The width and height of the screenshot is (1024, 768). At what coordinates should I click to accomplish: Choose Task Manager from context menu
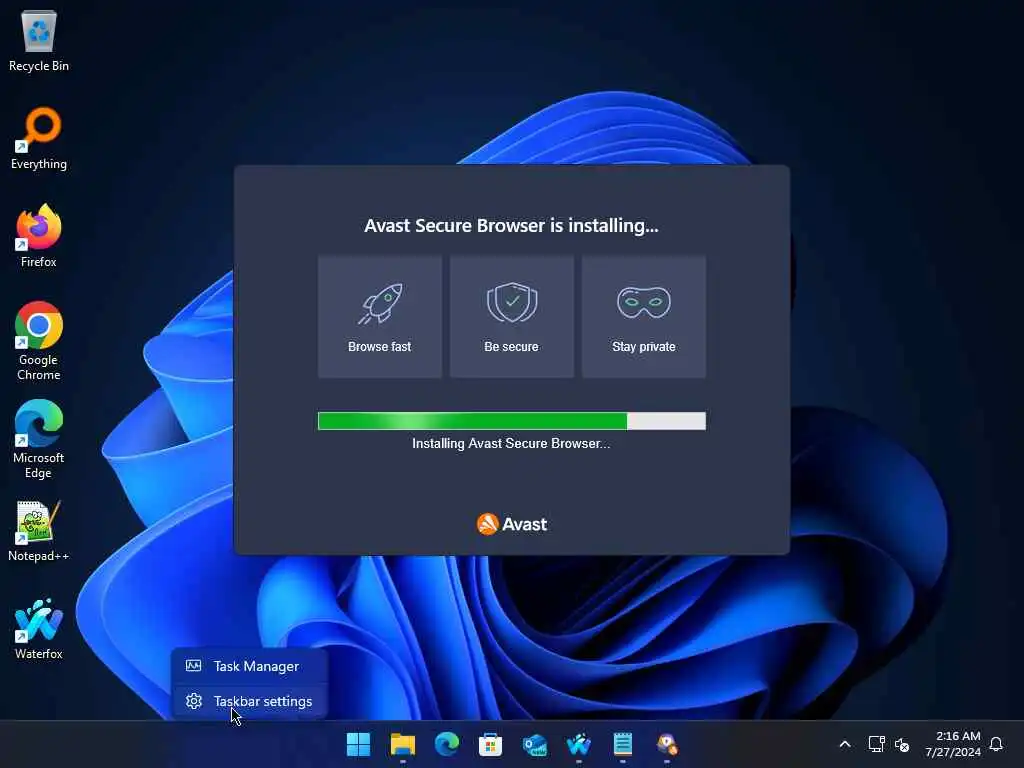click(249, 666)
